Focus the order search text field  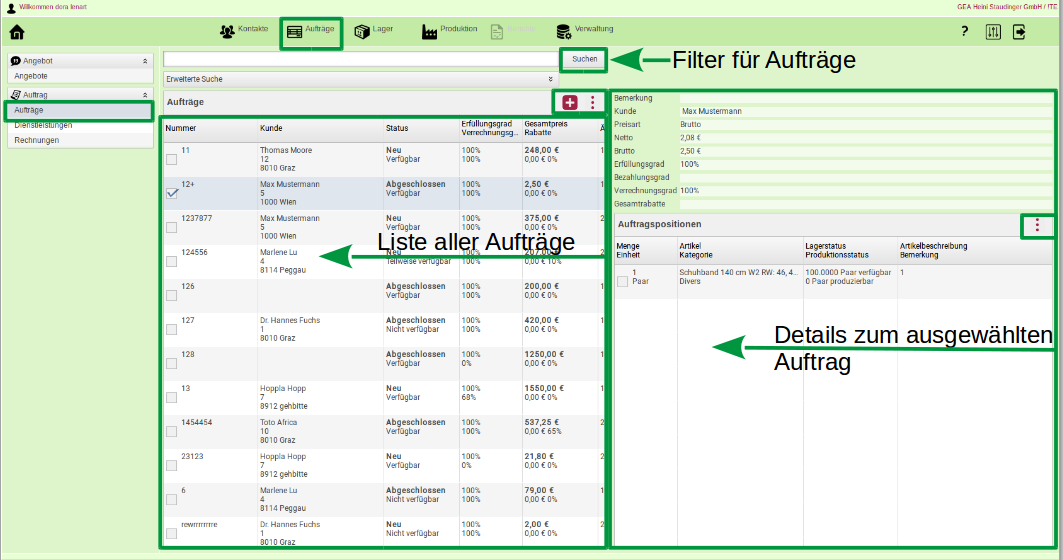[360, 59]
